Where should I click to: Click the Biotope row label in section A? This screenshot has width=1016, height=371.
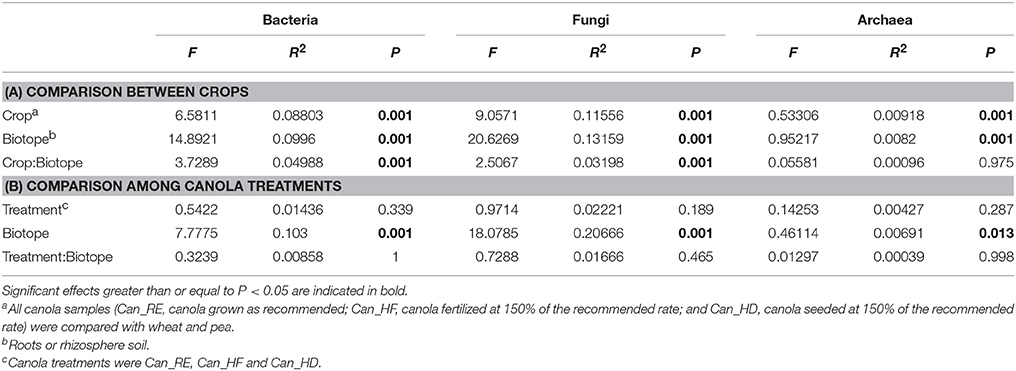coord(26,138)
